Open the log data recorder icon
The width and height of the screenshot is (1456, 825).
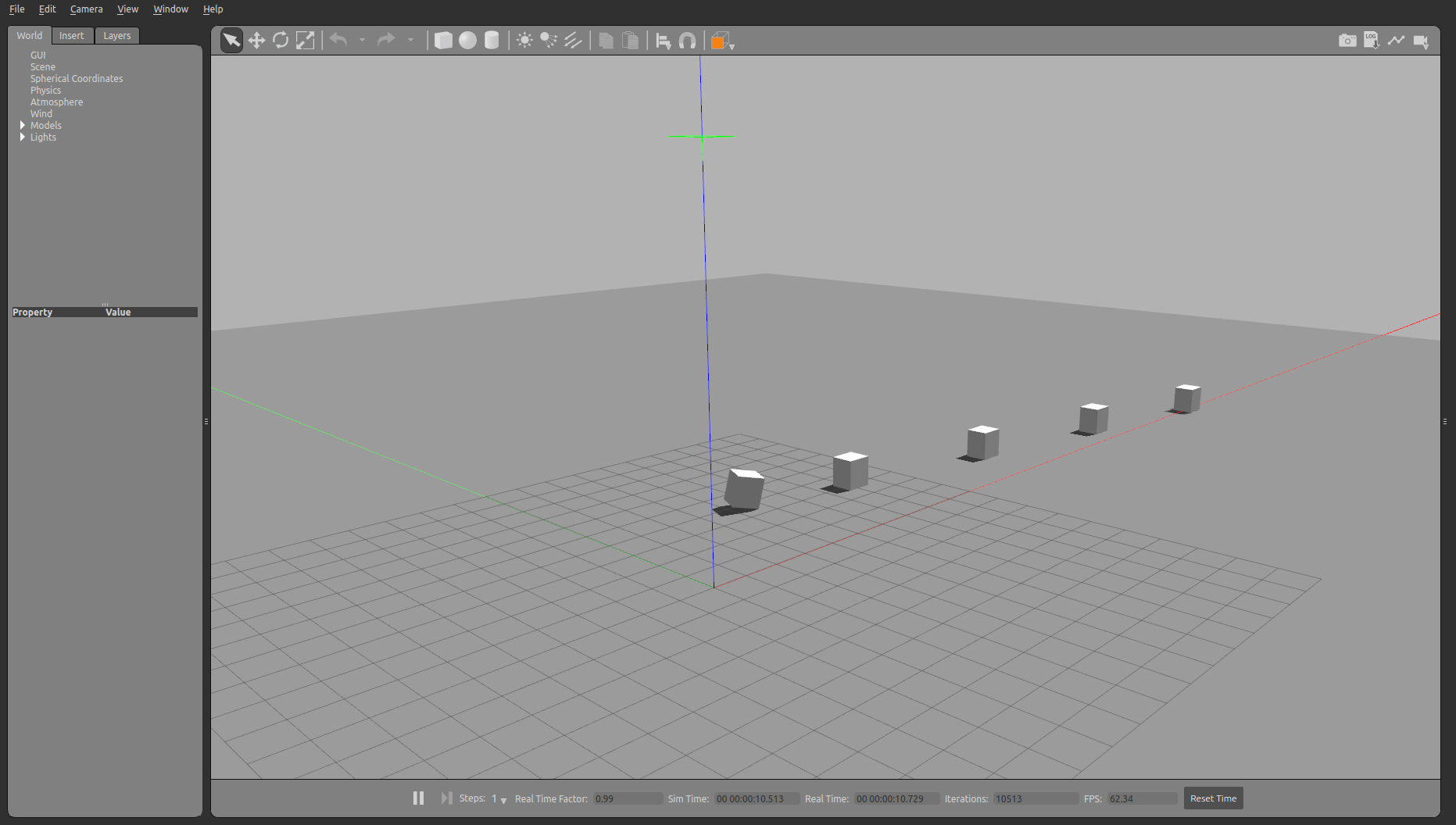pyautogui.click(x=1372, y=40)
